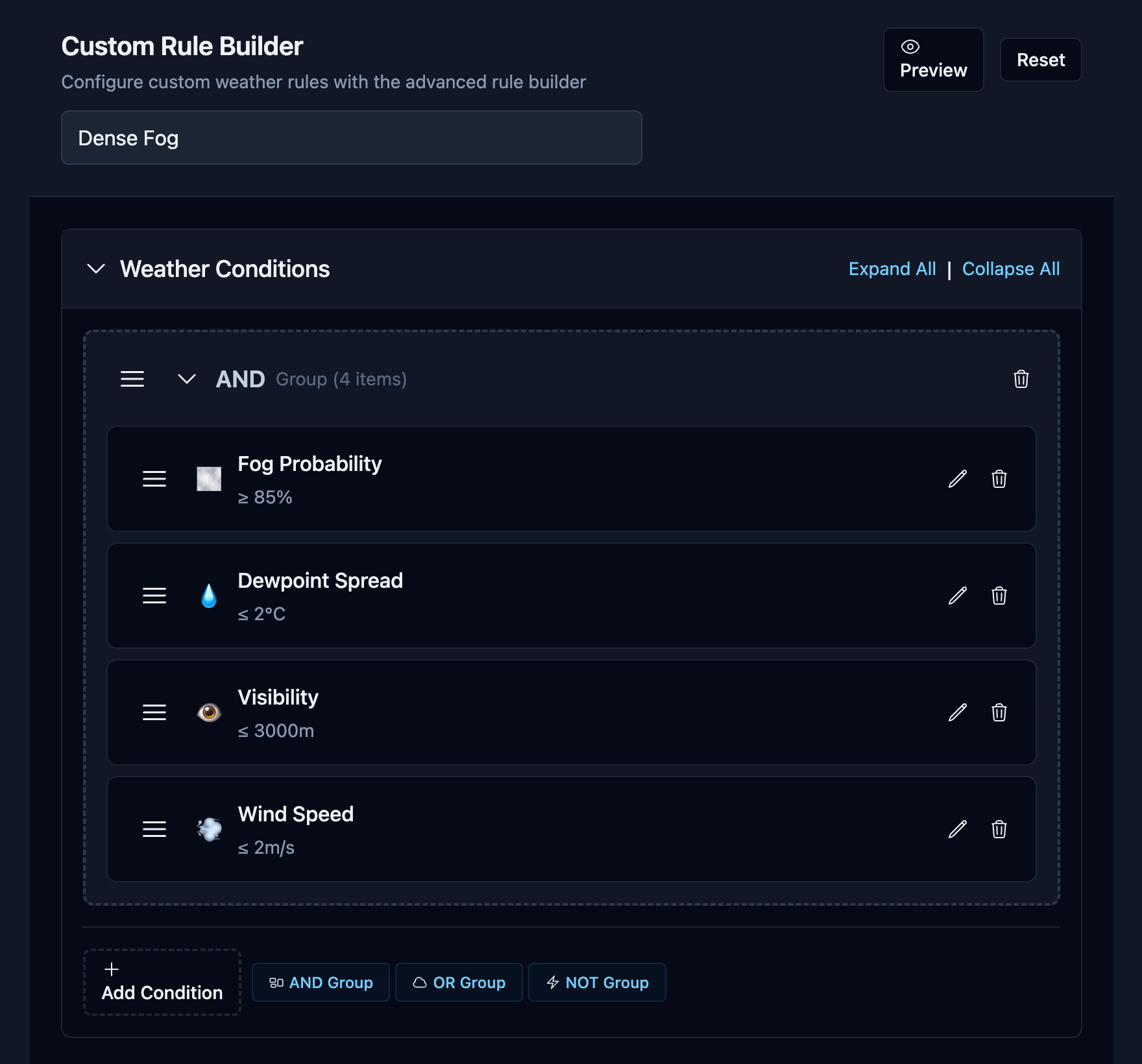Viewport: 1142px width, 1064px height.
Task: Open the Preview eye icon
Action: coord(911,45)
